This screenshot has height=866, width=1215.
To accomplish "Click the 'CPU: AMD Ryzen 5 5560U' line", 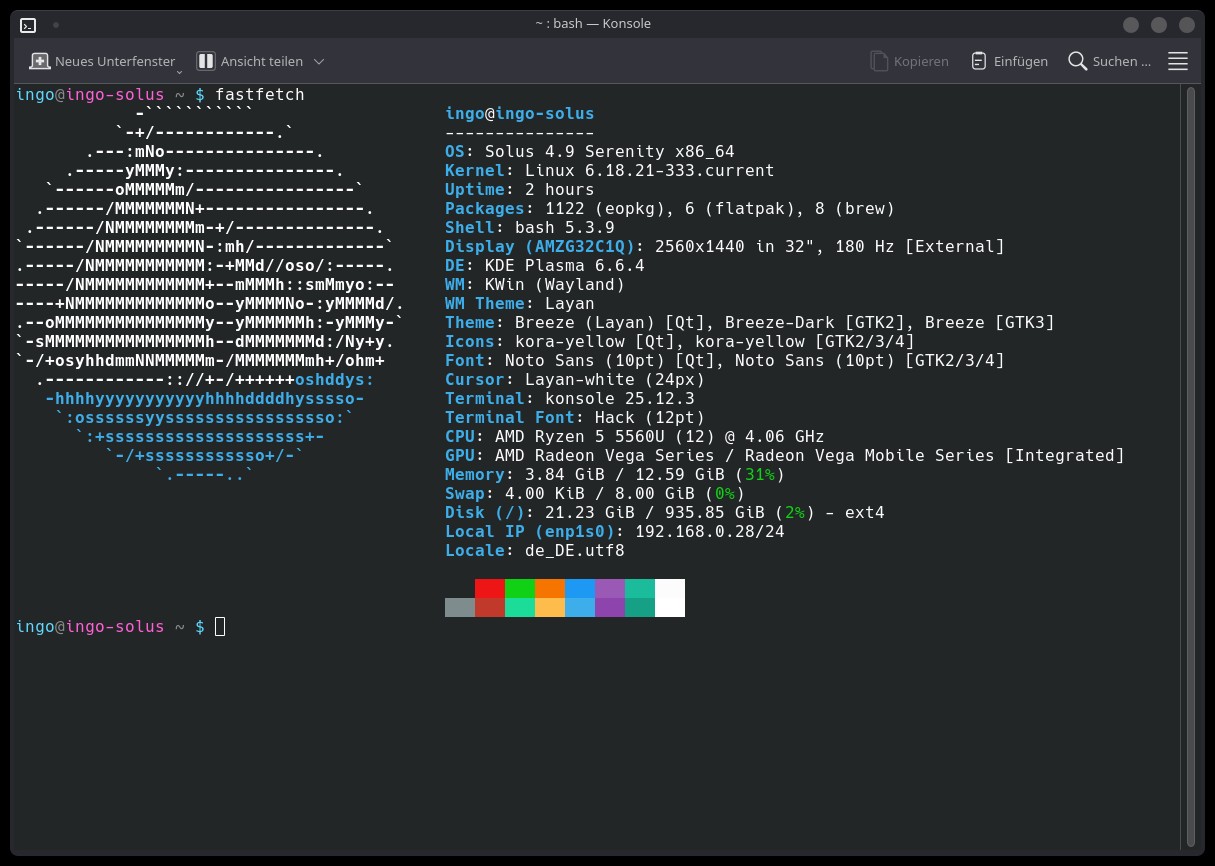I will [x=635, y=436].
